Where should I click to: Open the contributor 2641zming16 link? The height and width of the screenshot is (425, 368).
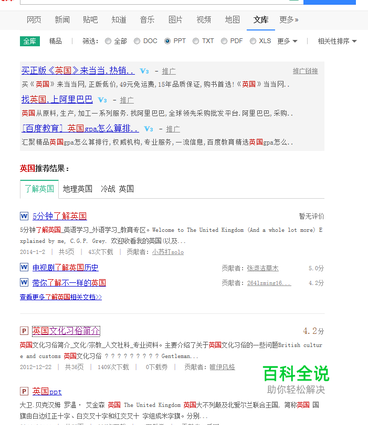[269, 283]
